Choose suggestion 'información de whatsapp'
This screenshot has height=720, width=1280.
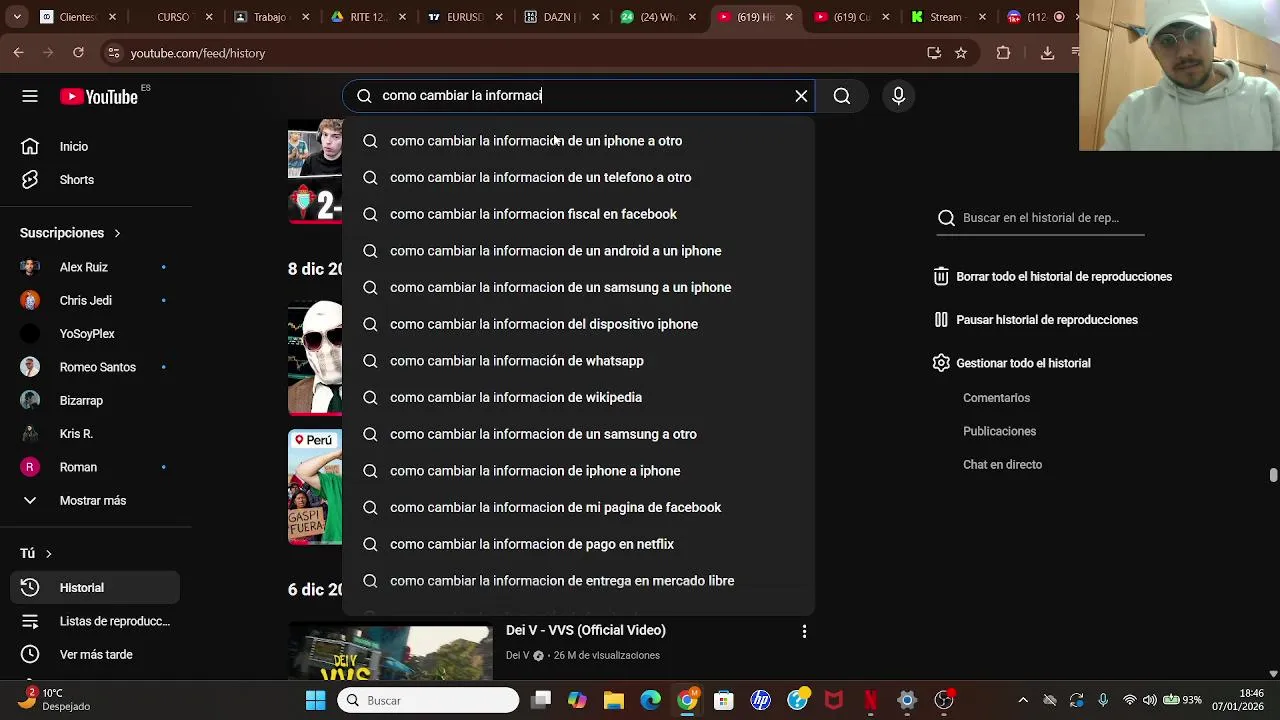[x=579, y=361]
